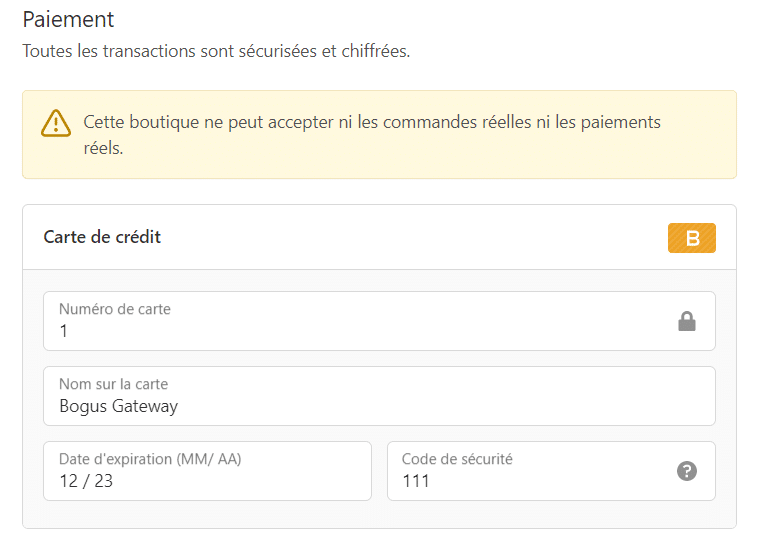758x543 pixels.
Task: Click the secured transactions subtitle text
Action: click(x=216, y=51)
